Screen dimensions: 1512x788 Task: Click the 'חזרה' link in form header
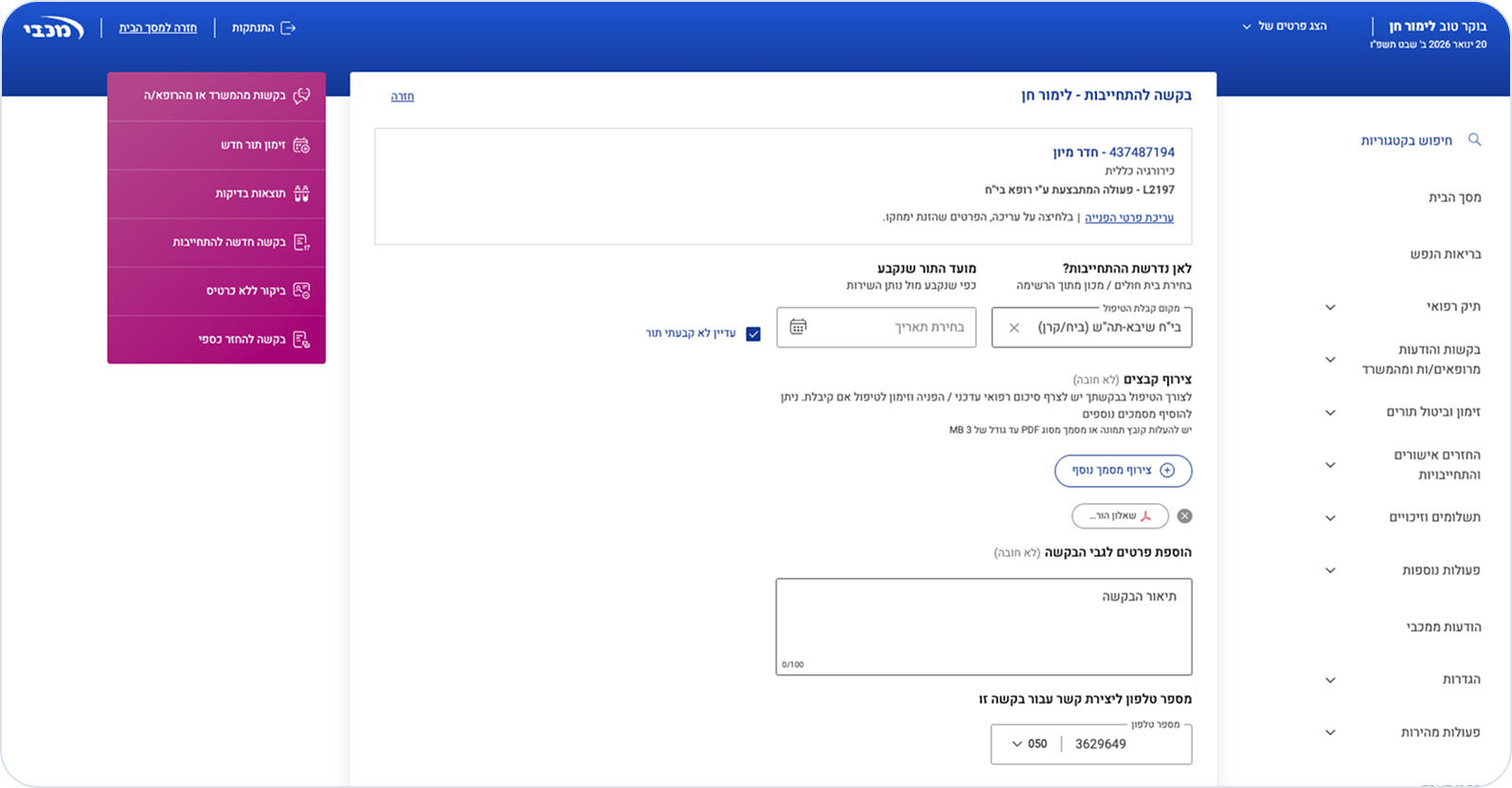pos(403,97)
